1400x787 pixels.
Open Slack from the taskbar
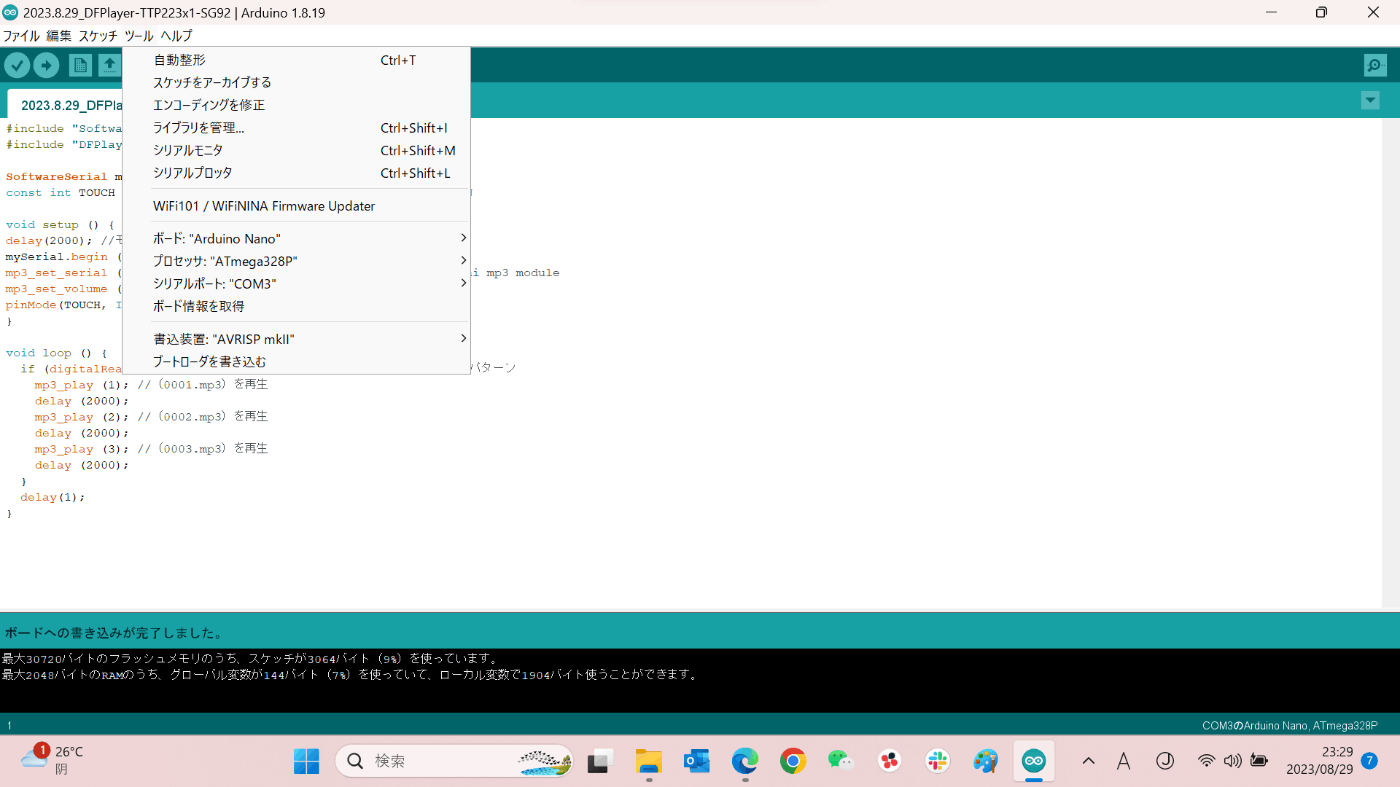point(937,761)
